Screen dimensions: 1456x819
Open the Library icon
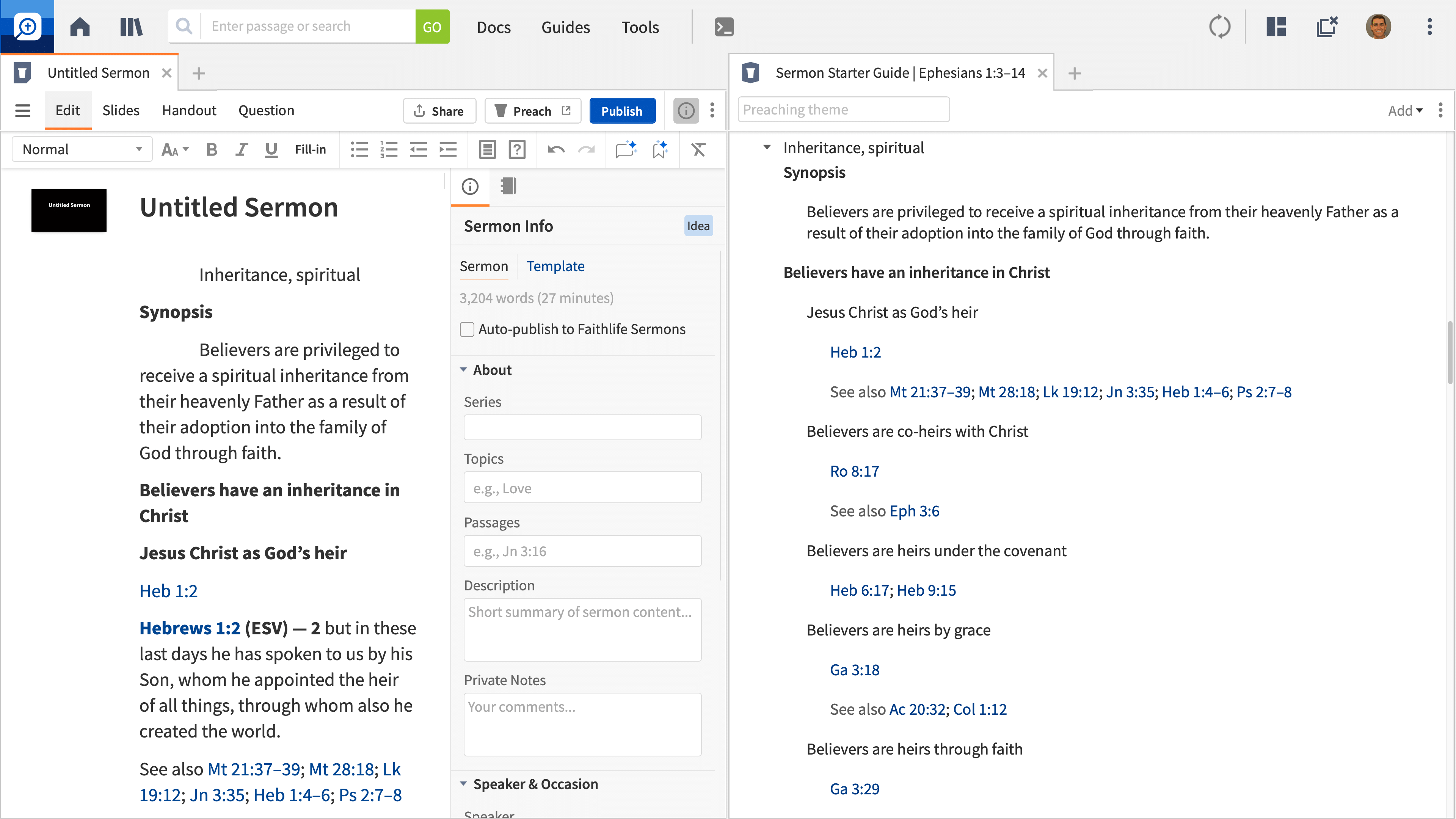pyautogui.click(x=131, y=27)
